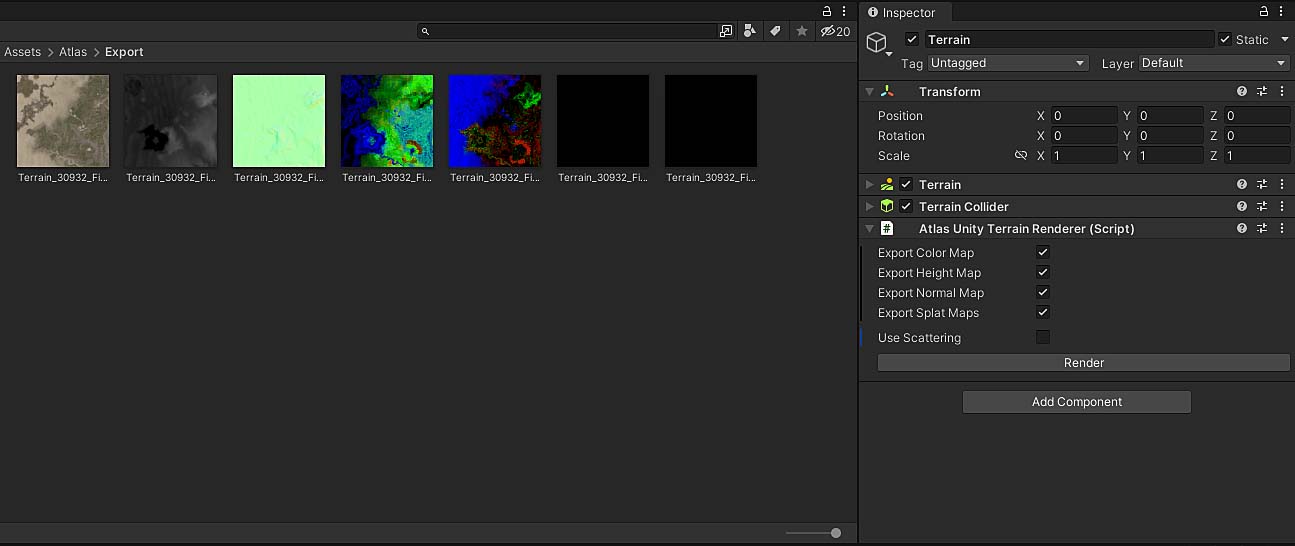Screen dimensions: 1295x546
Task: Click the Search by Type filter icon
Action: click(749, 32)
